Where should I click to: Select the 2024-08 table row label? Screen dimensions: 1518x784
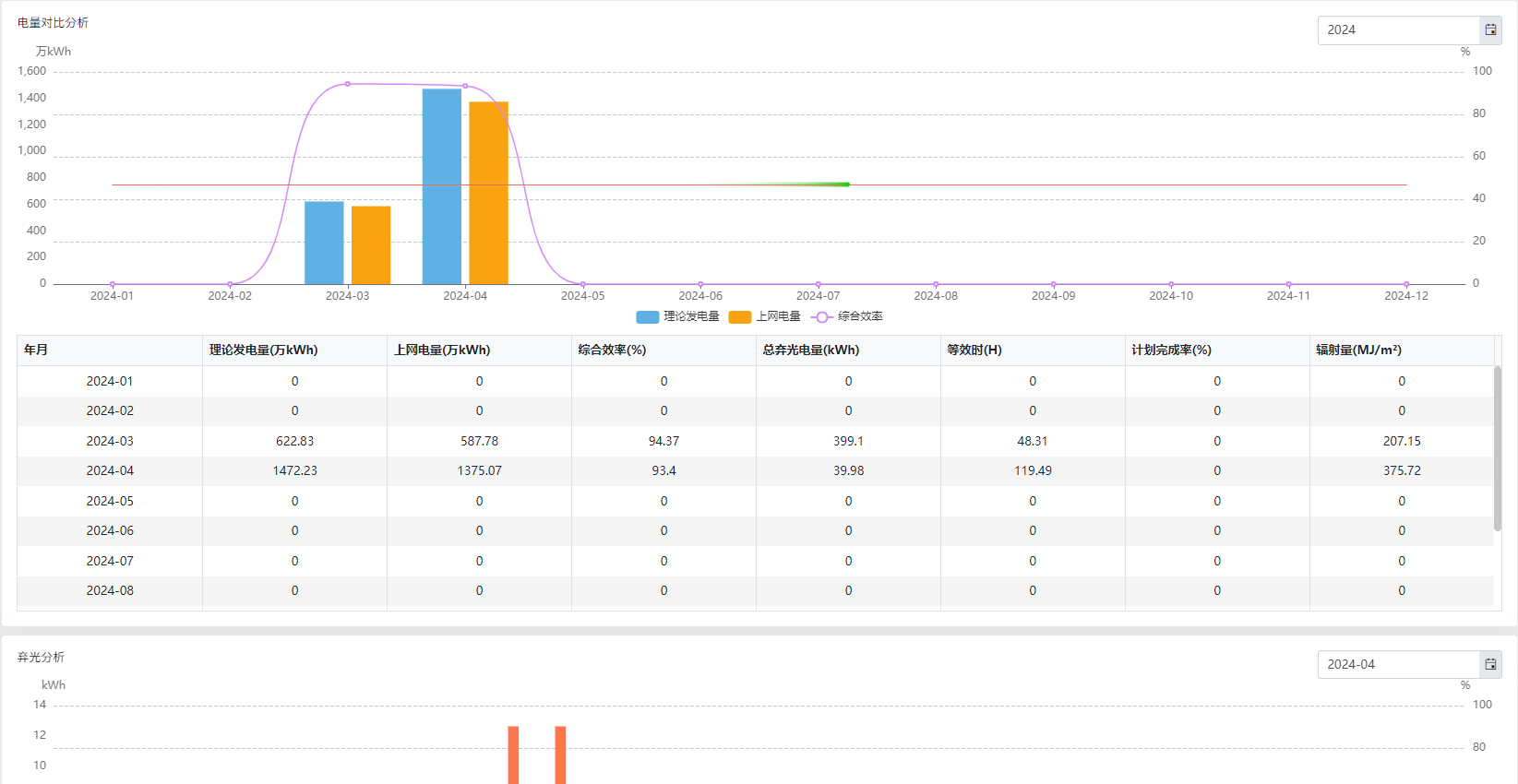(x=110, y=590)
